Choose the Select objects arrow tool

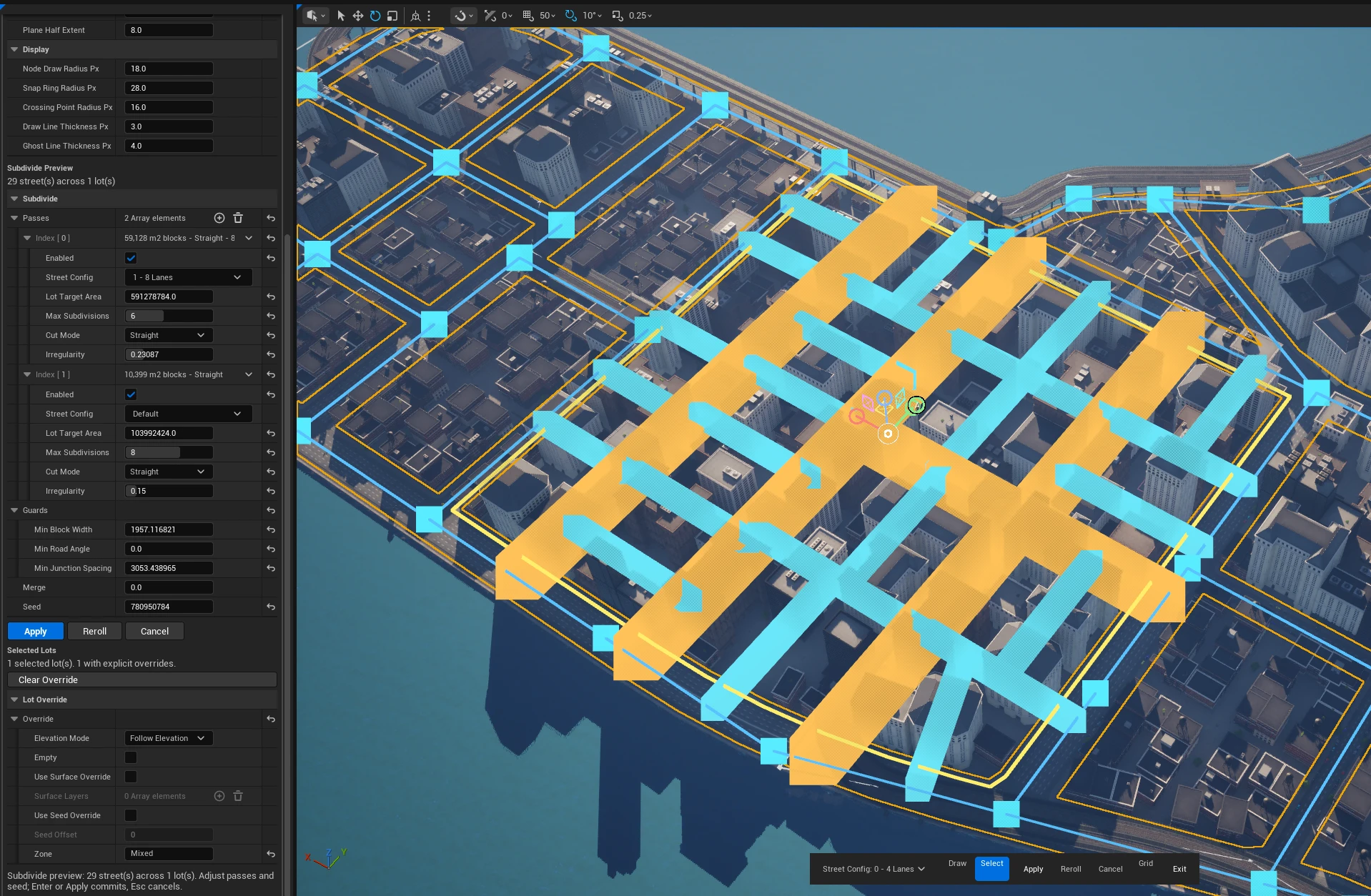341,15
